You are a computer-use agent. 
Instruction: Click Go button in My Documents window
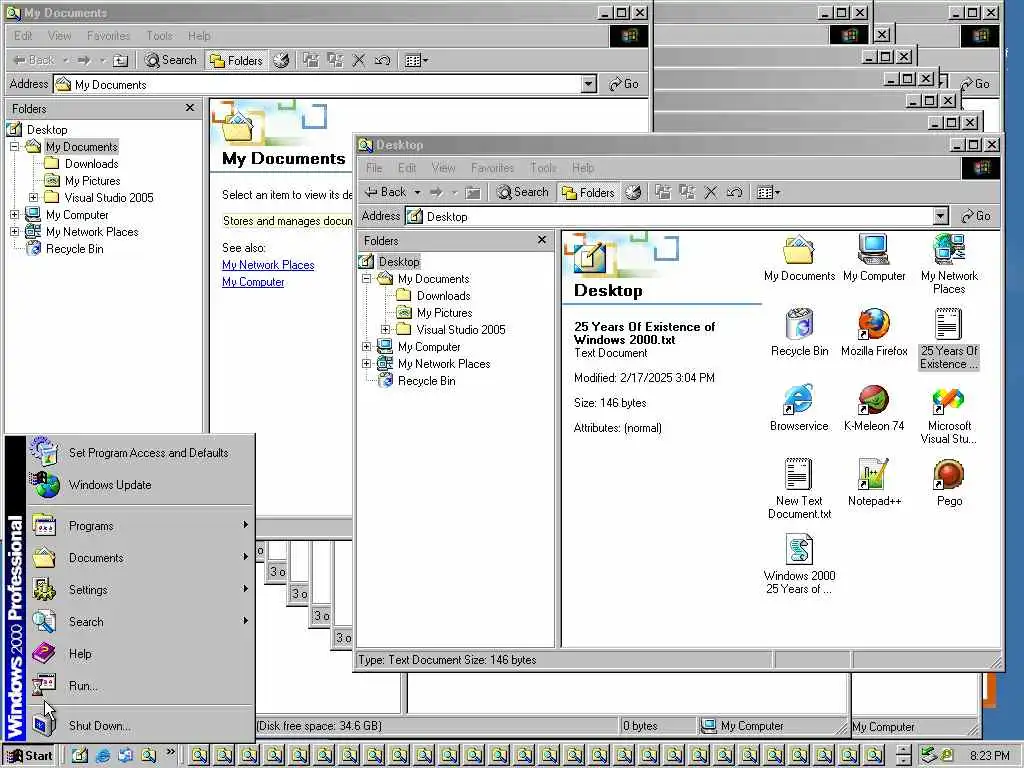[x=624, y=84]
